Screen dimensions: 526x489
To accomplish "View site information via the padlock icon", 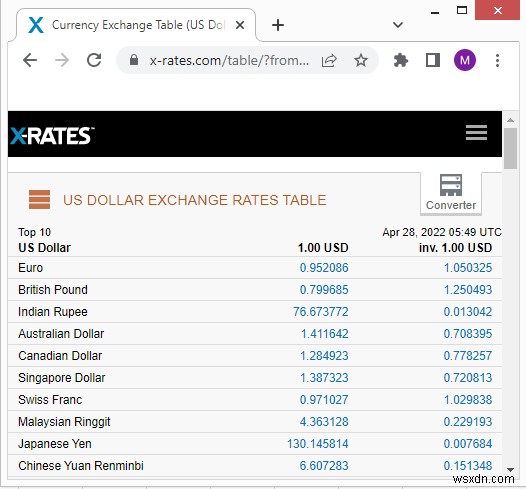I will point(134,60).
